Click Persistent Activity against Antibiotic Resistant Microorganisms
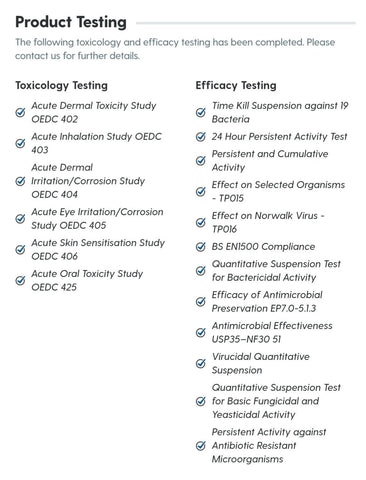 (x=269, y=445)
